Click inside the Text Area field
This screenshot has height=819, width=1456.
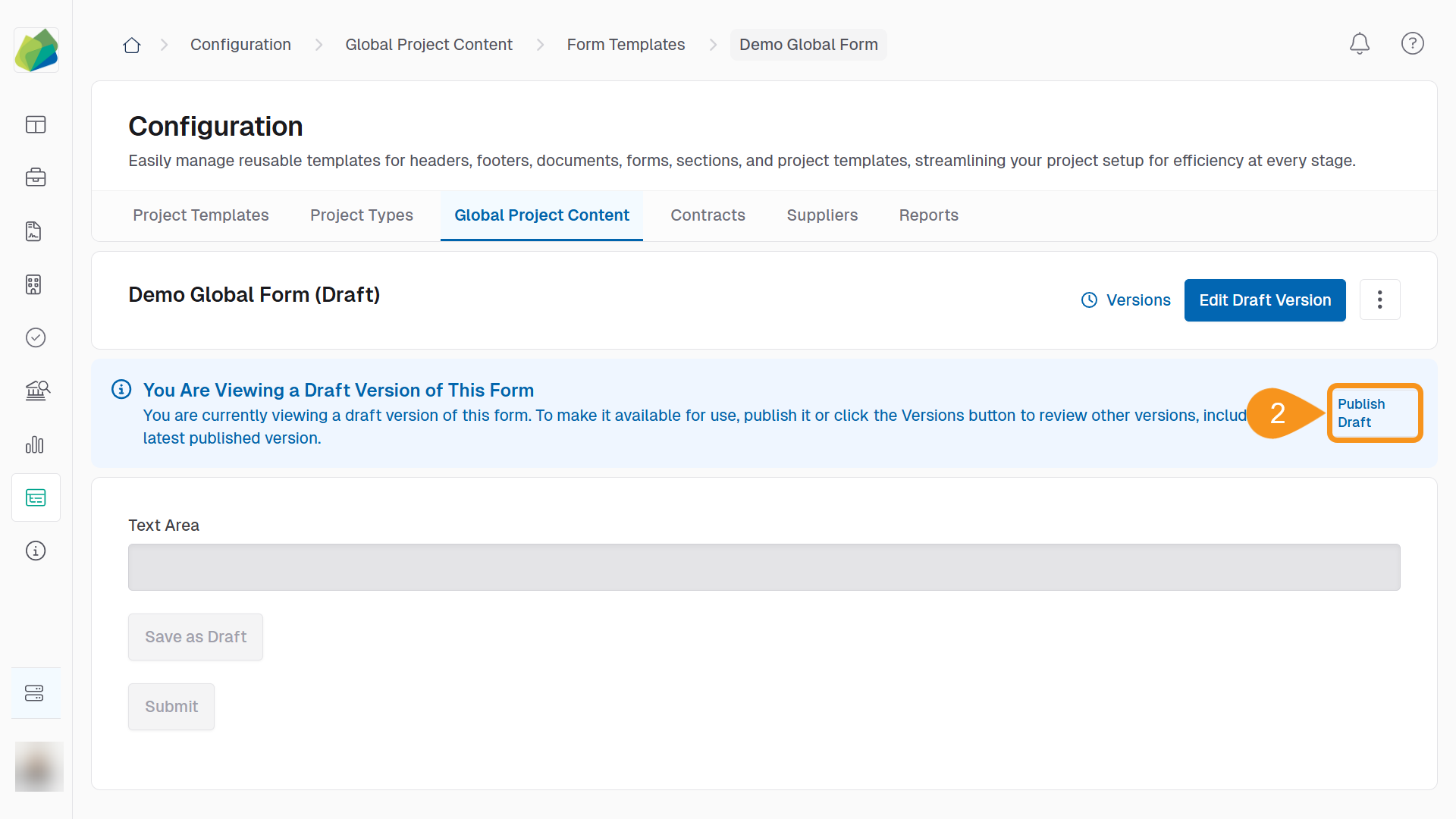tap(764, 567)
